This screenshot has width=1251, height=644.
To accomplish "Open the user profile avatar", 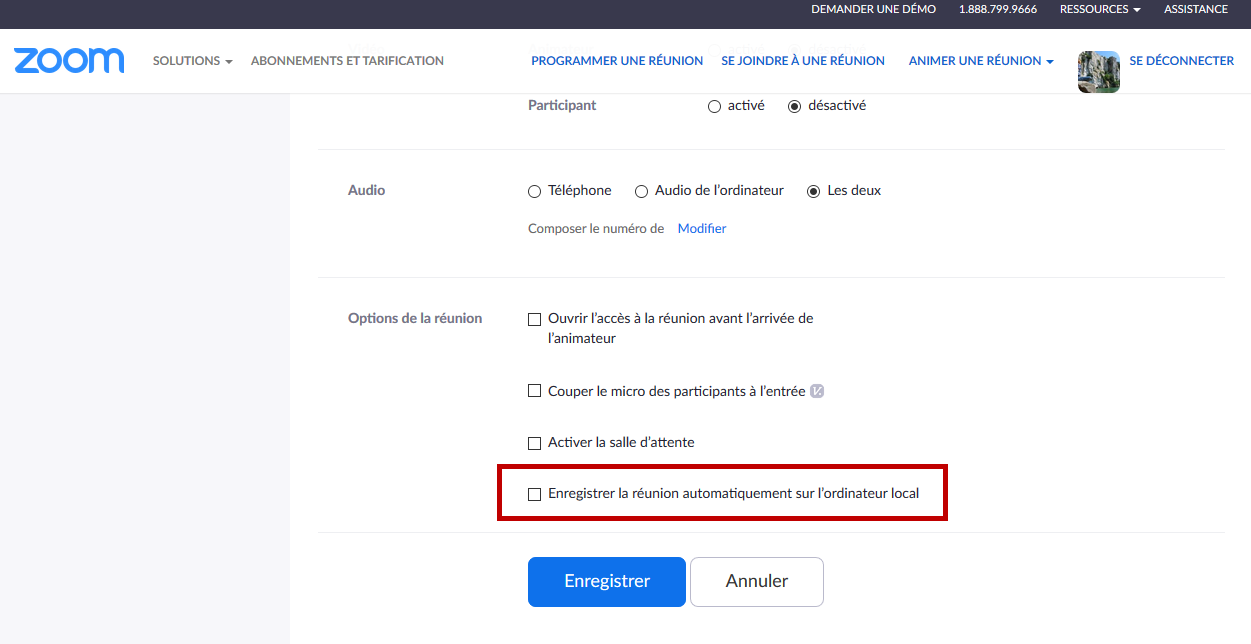I will coord(1099,72).
